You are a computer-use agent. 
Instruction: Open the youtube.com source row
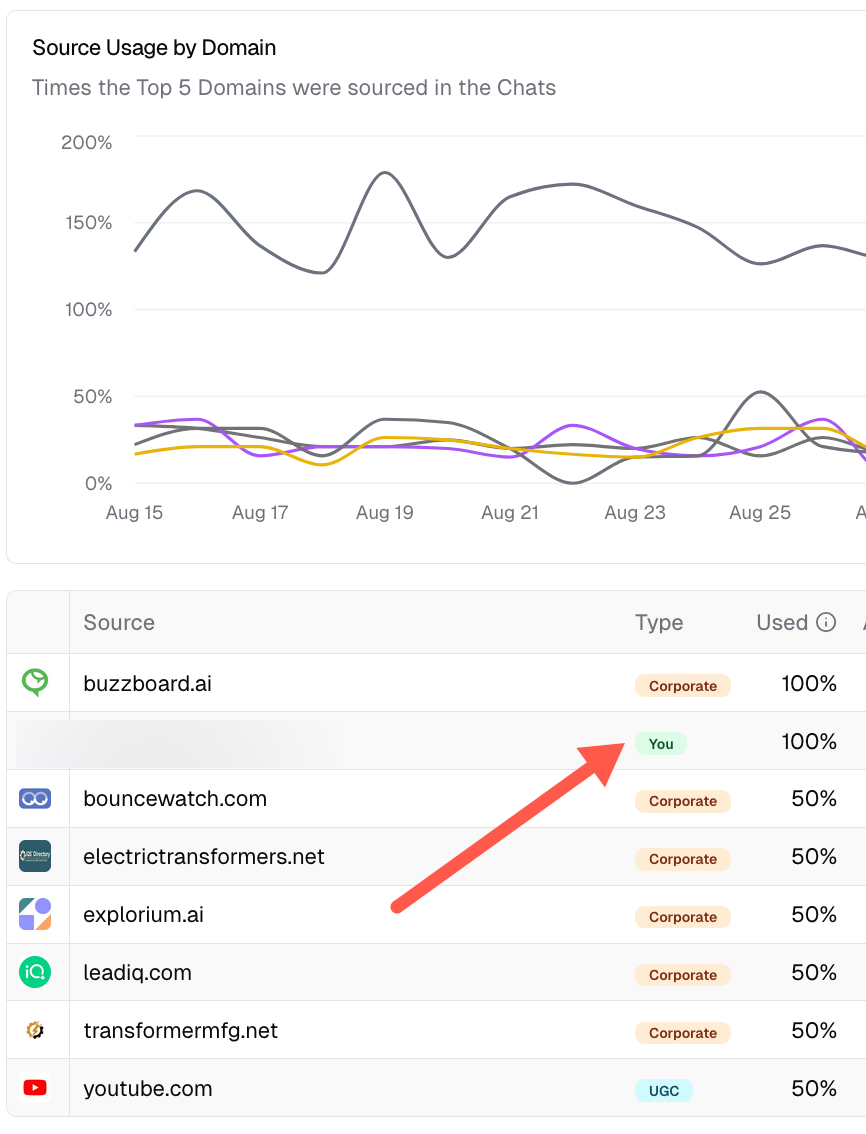click(x=436, y=1088)
